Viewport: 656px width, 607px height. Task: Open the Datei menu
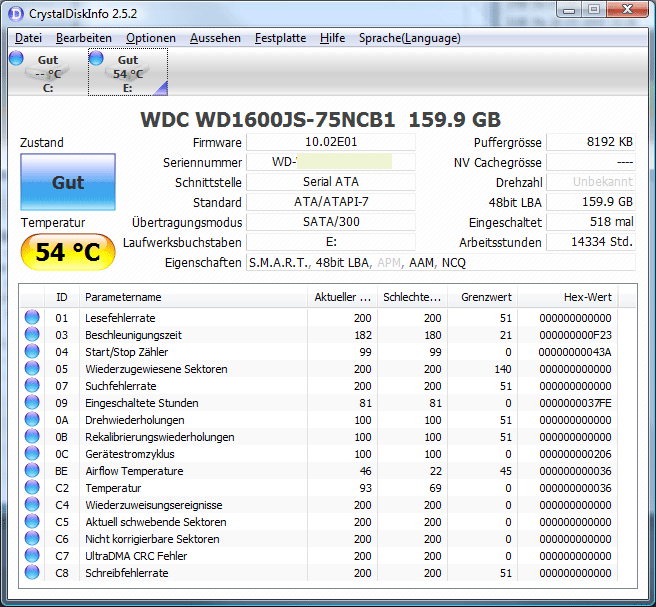click(28, 38)
